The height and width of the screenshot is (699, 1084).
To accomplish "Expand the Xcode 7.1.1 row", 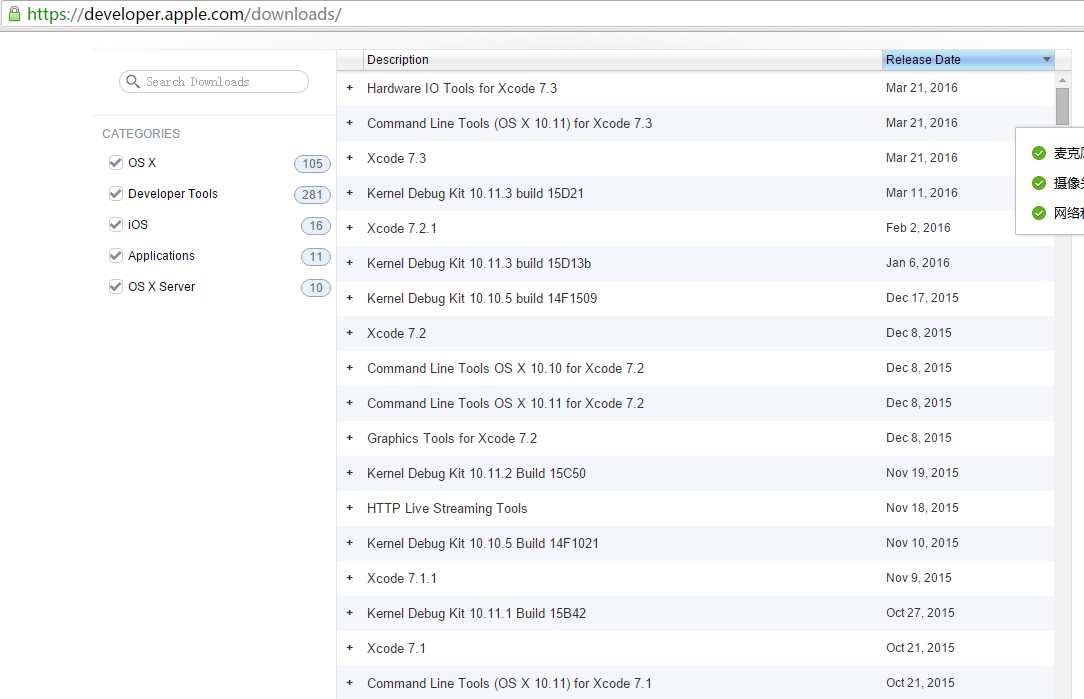I will [350, 577].
